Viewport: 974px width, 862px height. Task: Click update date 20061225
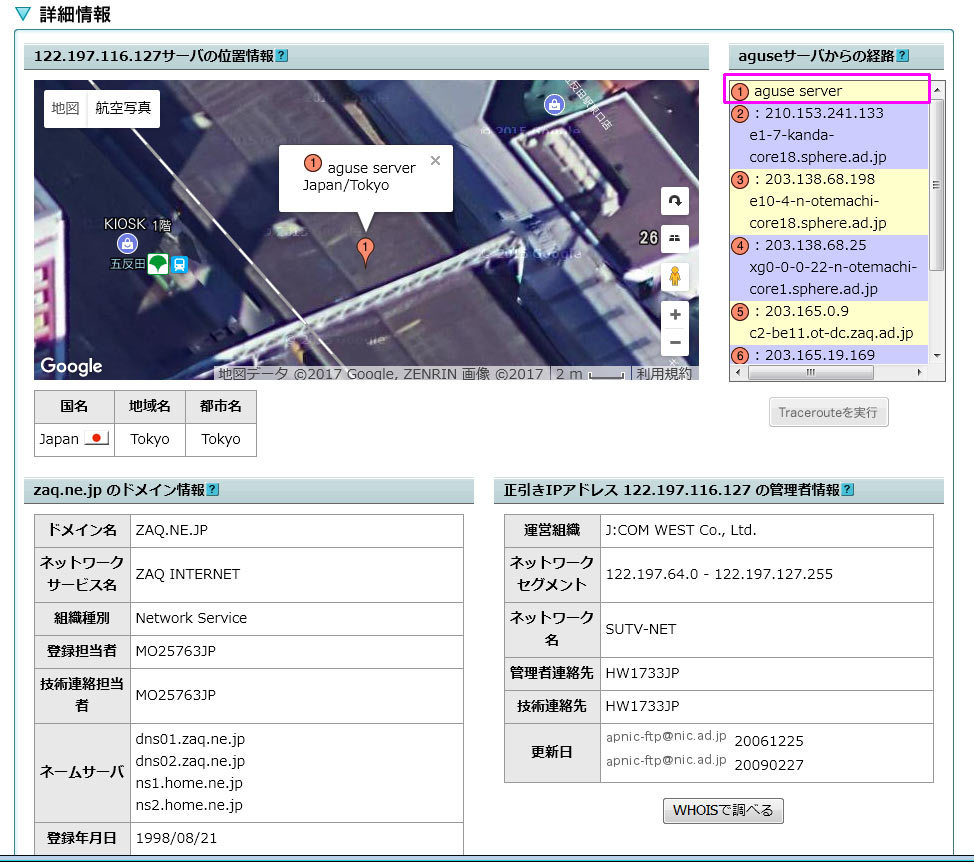pos(769,742)
